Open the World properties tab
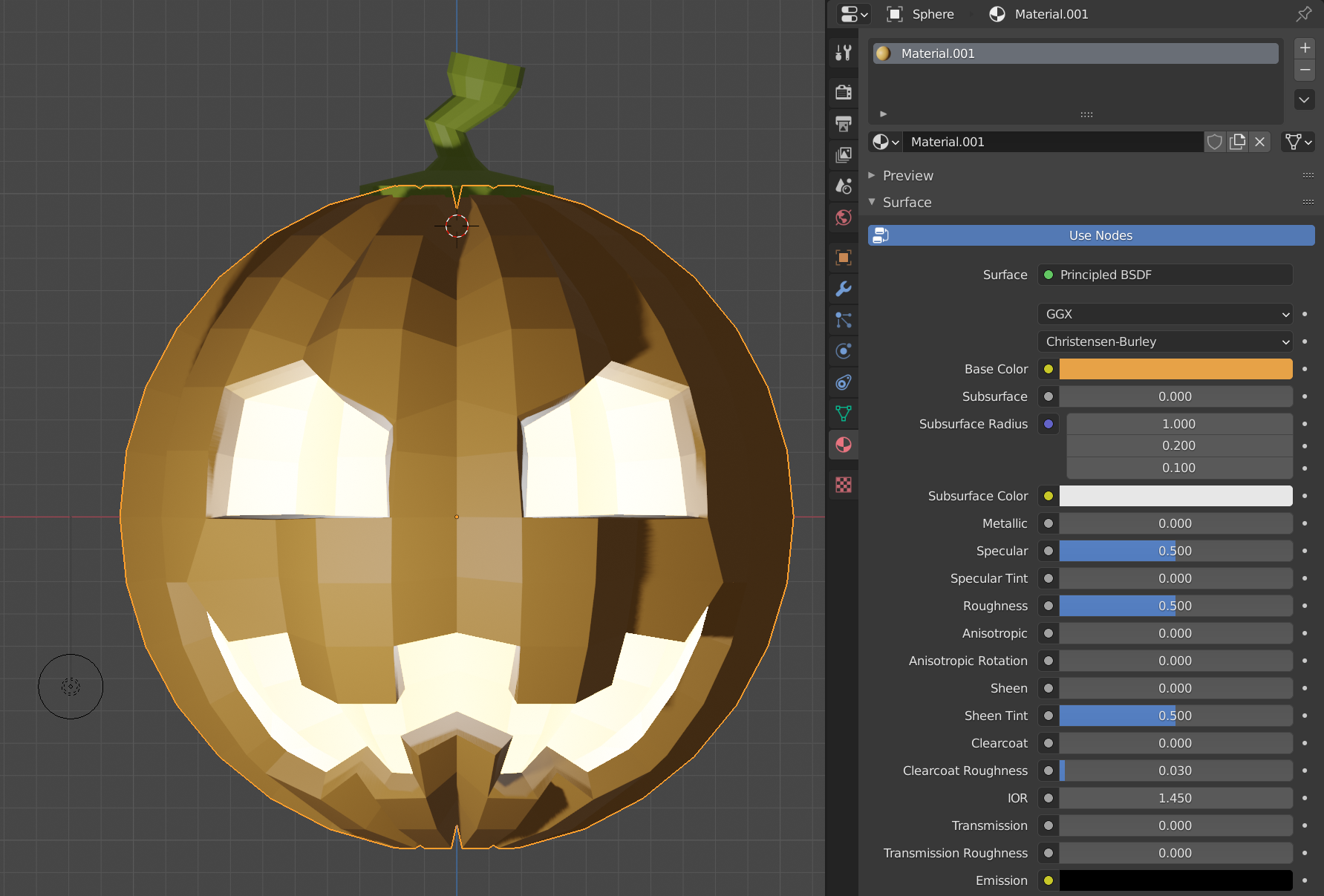 (843, 218)
